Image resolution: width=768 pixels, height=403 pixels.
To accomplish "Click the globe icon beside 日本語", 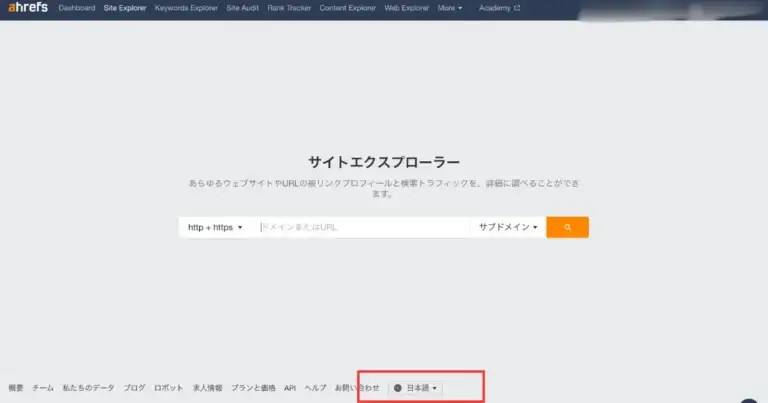I will [x=398, y=387].
